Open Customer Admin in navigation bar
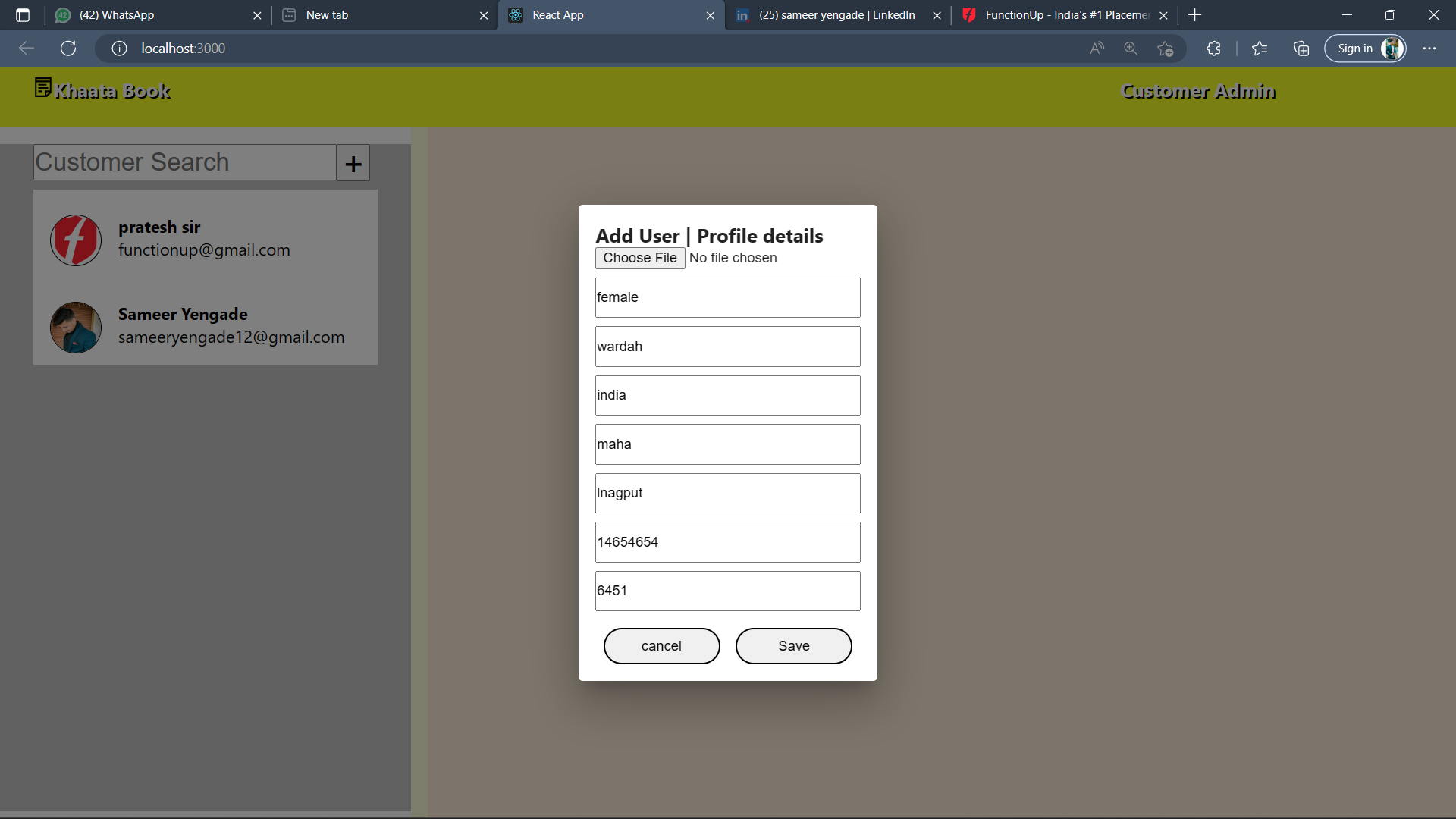1456x819 pixels. pyautogui.click(x=1198, y=91)
